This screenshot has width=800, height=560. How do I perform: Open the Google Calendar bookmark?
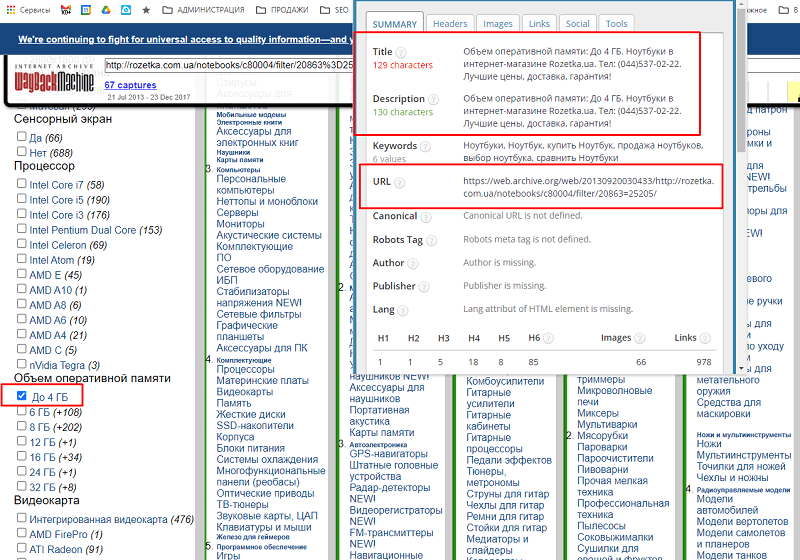point(86,10)
